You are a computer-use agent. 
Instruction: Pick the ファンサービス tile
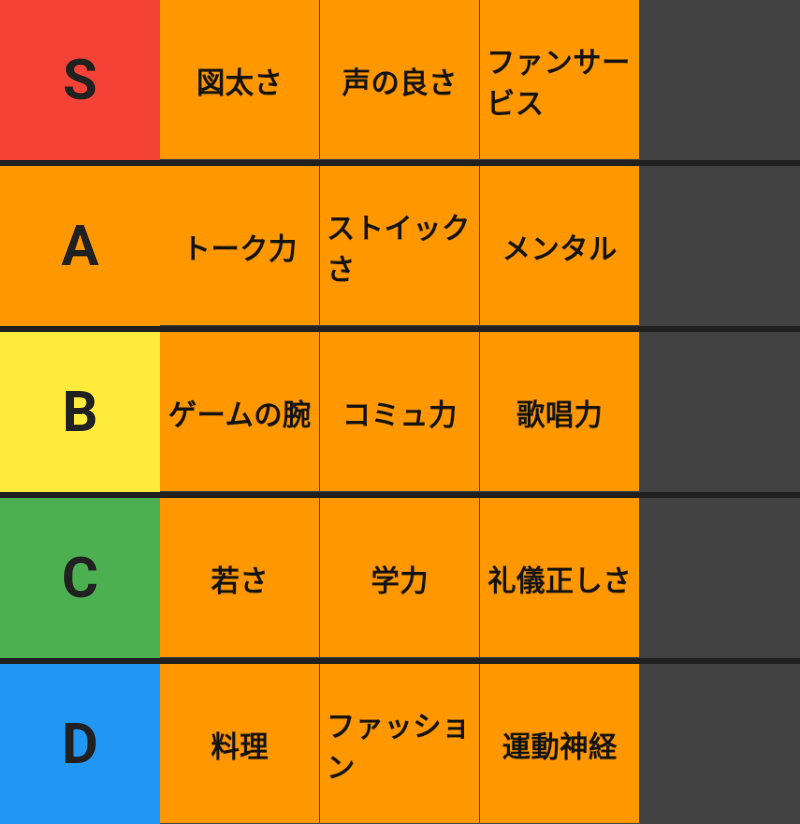point(559,79)
